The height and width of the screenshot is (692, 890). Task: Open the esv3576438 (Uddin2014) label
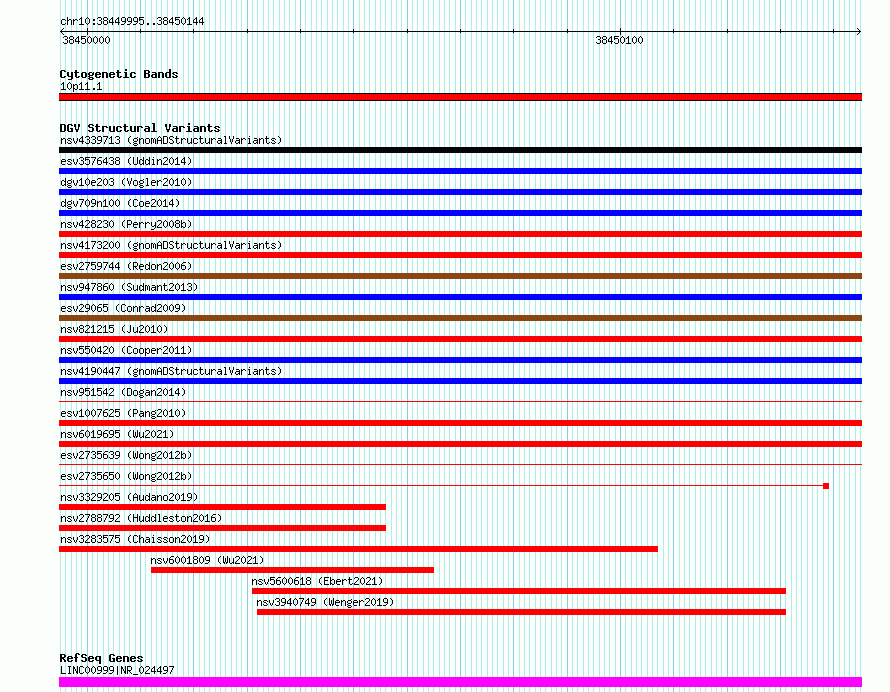126,161
